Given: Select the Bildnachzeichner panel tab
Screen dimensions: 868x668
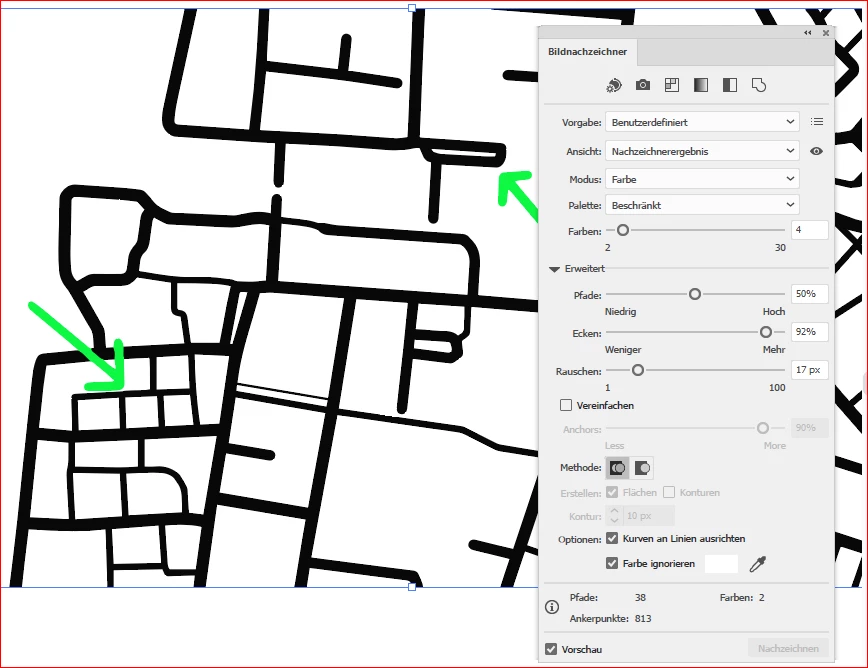Looking at the screenshot, I should tap(587, 51).
